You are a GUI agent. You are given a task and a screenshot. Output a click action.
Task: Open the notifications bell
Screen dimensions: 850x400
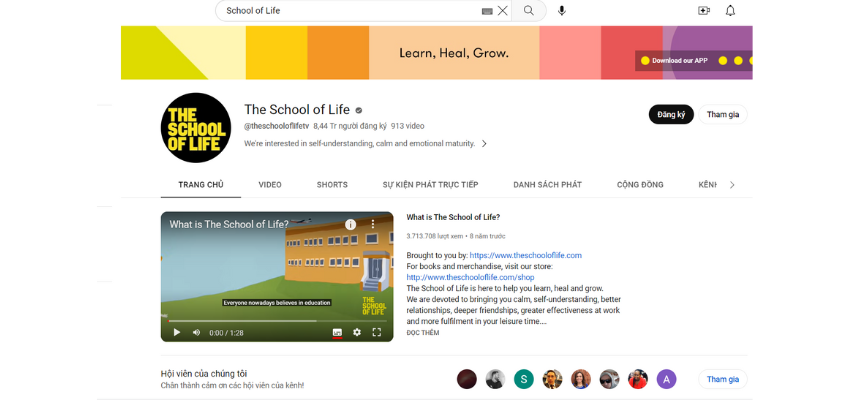coord(730,10)
